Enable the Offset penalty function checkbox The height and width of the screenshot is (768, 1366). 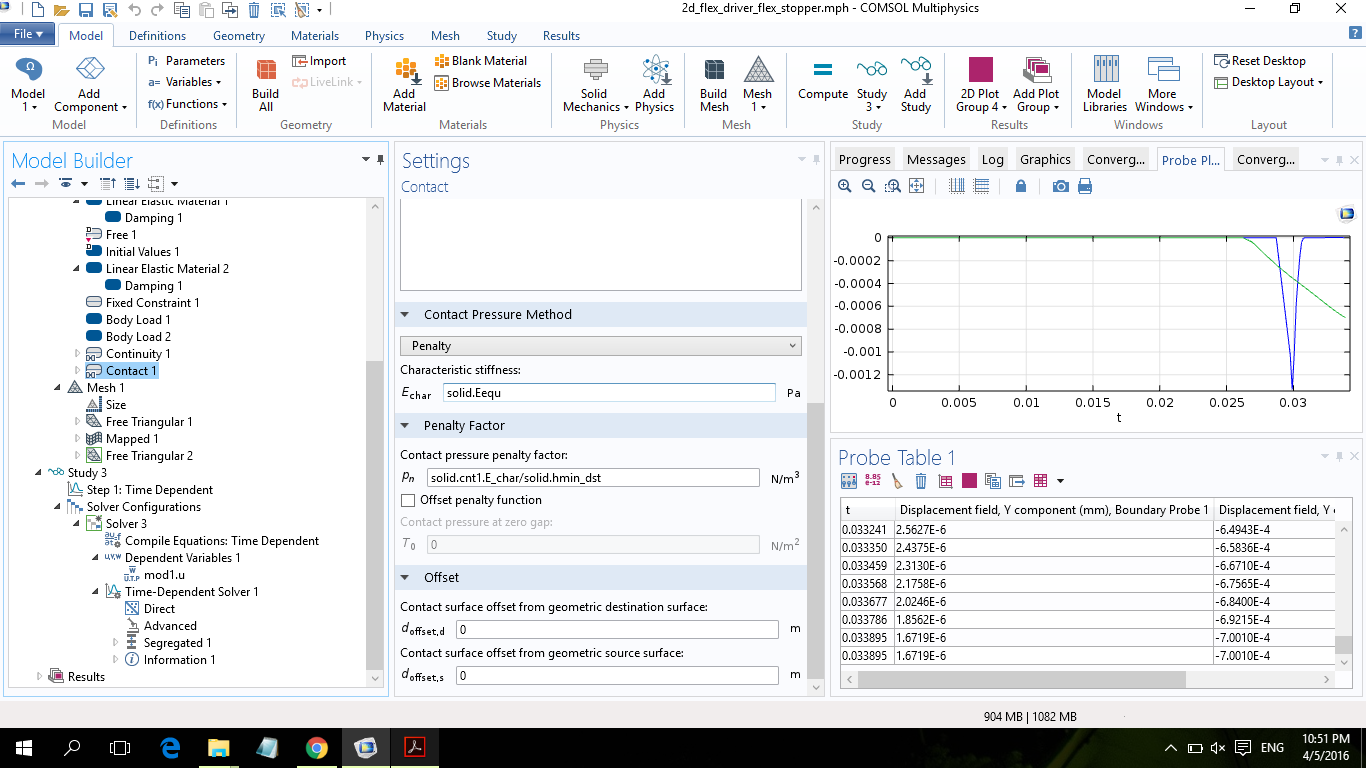pyautogui.click(x=408, y=500)
